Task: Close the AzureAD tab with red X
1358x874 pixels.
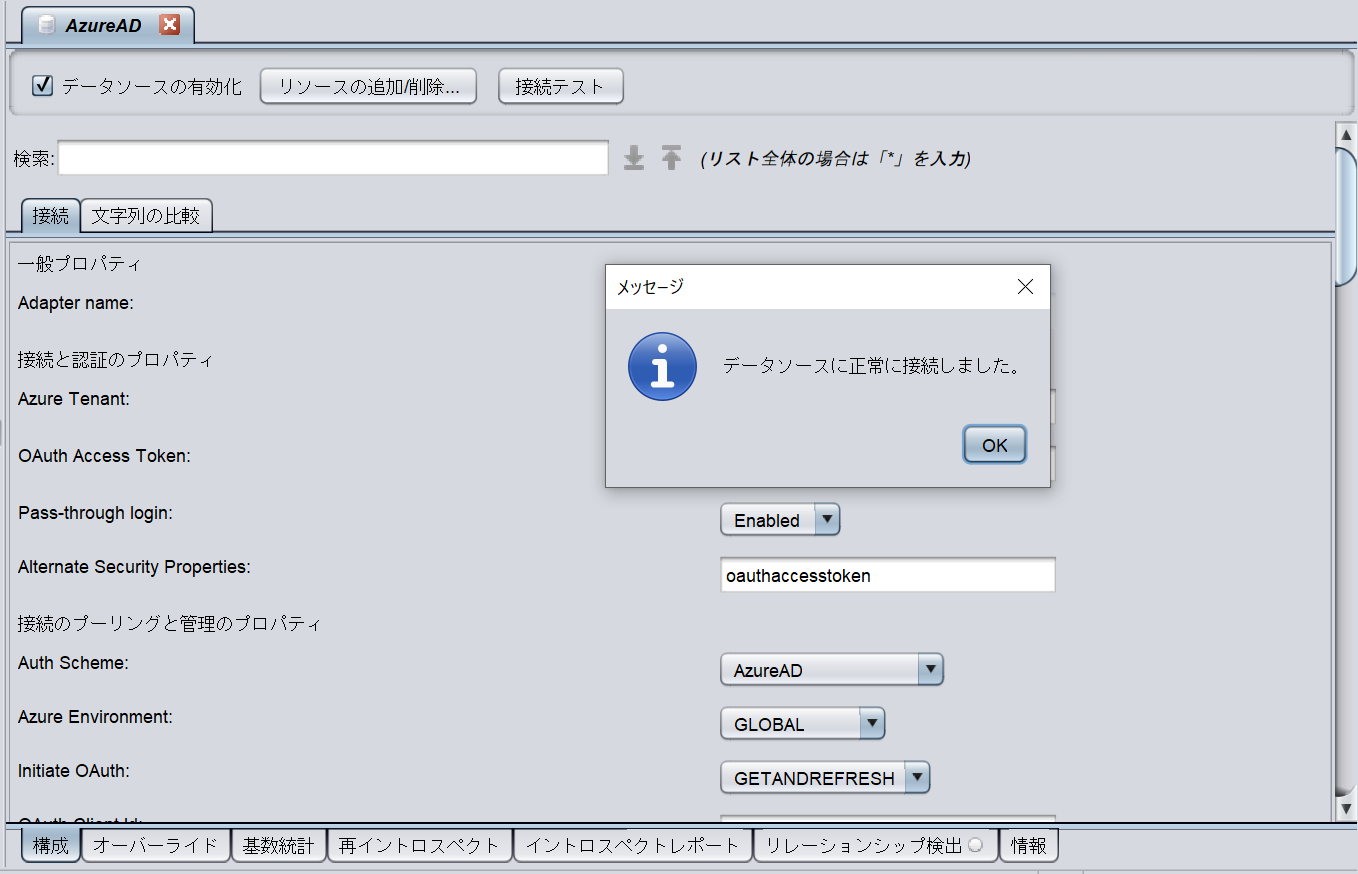Action: pos(170,26)
